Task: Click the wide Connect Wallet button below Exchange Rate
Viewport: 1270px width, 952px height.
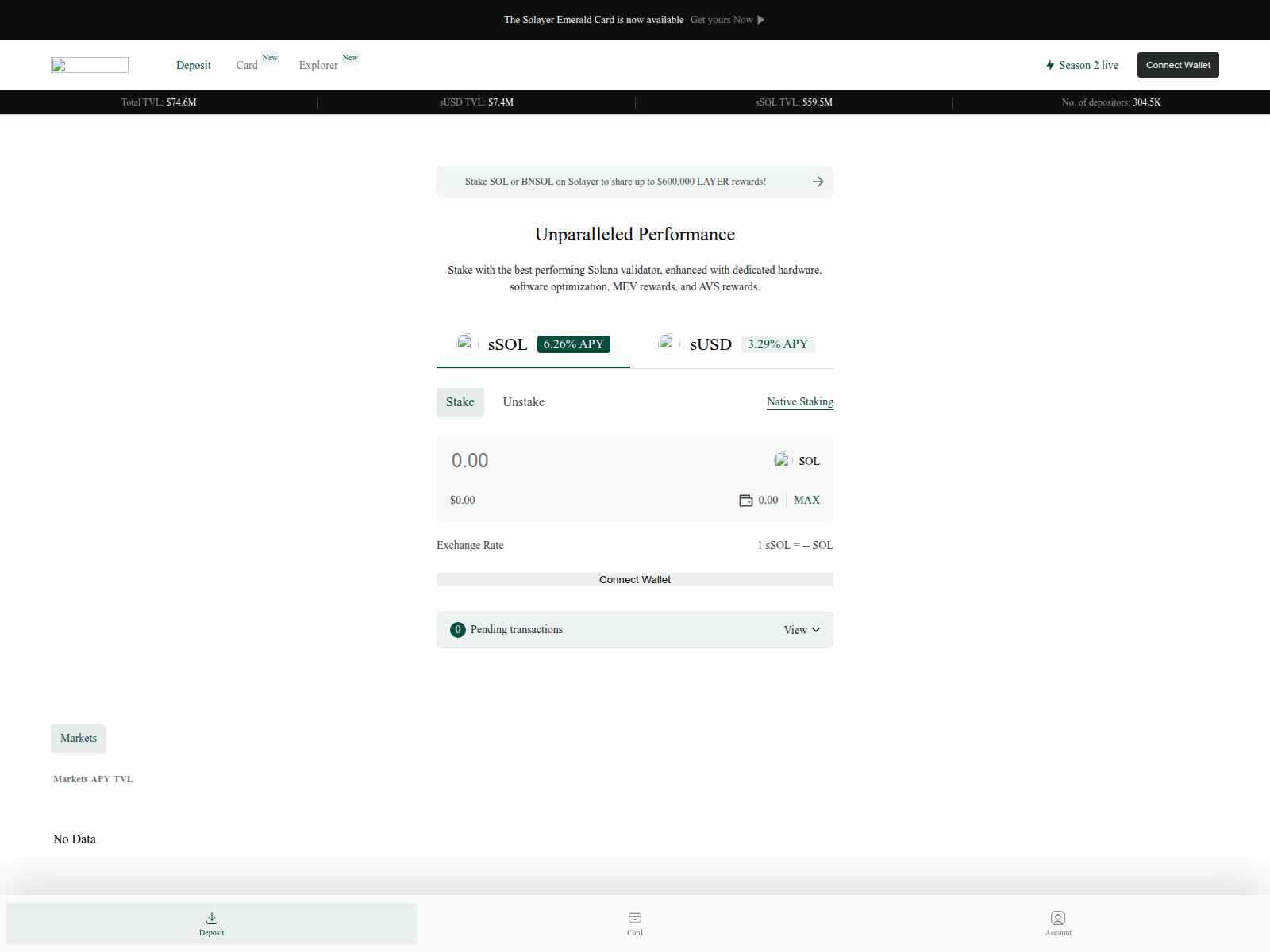Action: point(635,580)
